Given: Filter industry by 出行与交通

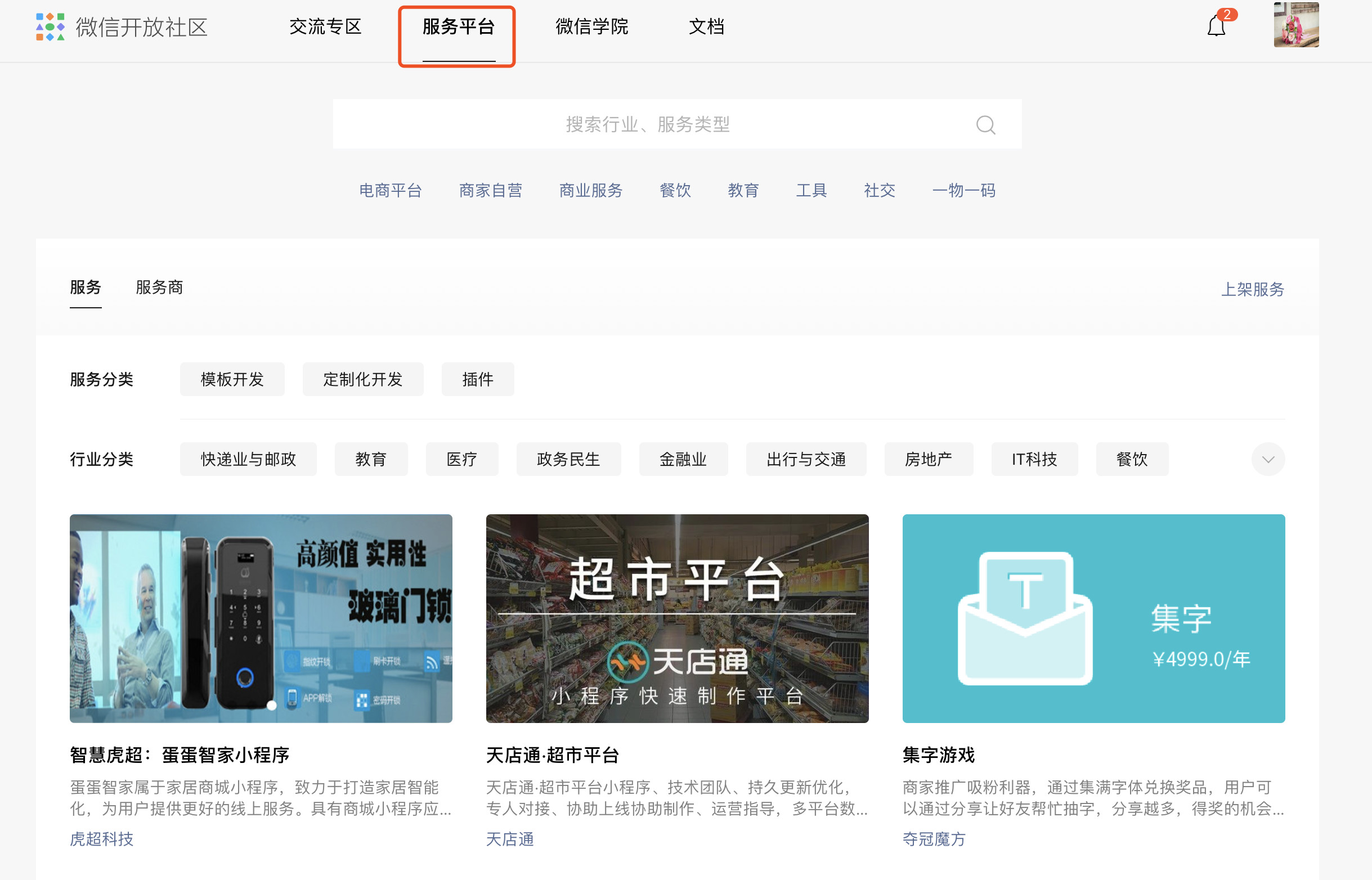Looking at the screenshot, I should click(806, 460).
